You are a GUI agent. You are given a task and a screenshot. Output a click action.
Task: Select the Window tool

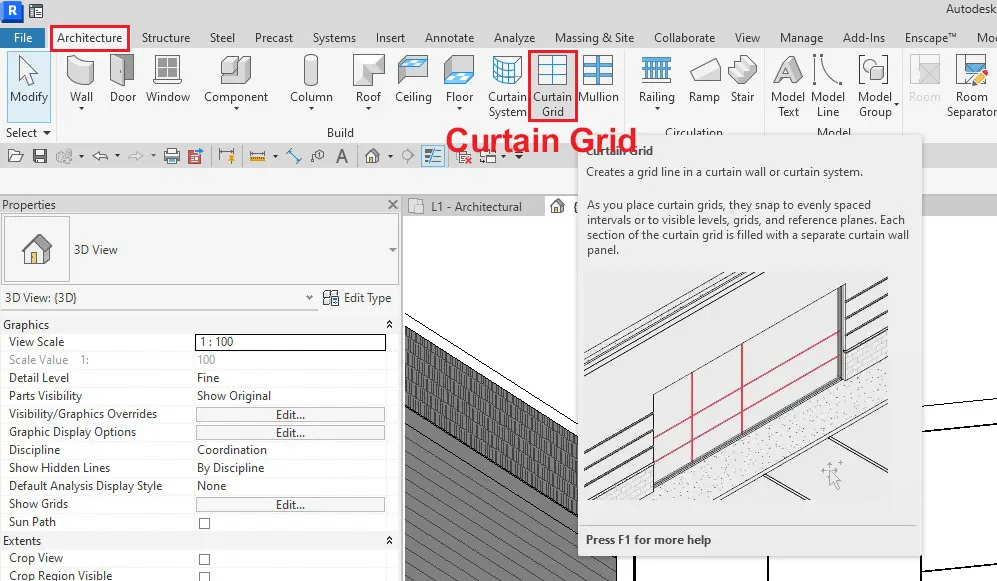tap(168, 79)
